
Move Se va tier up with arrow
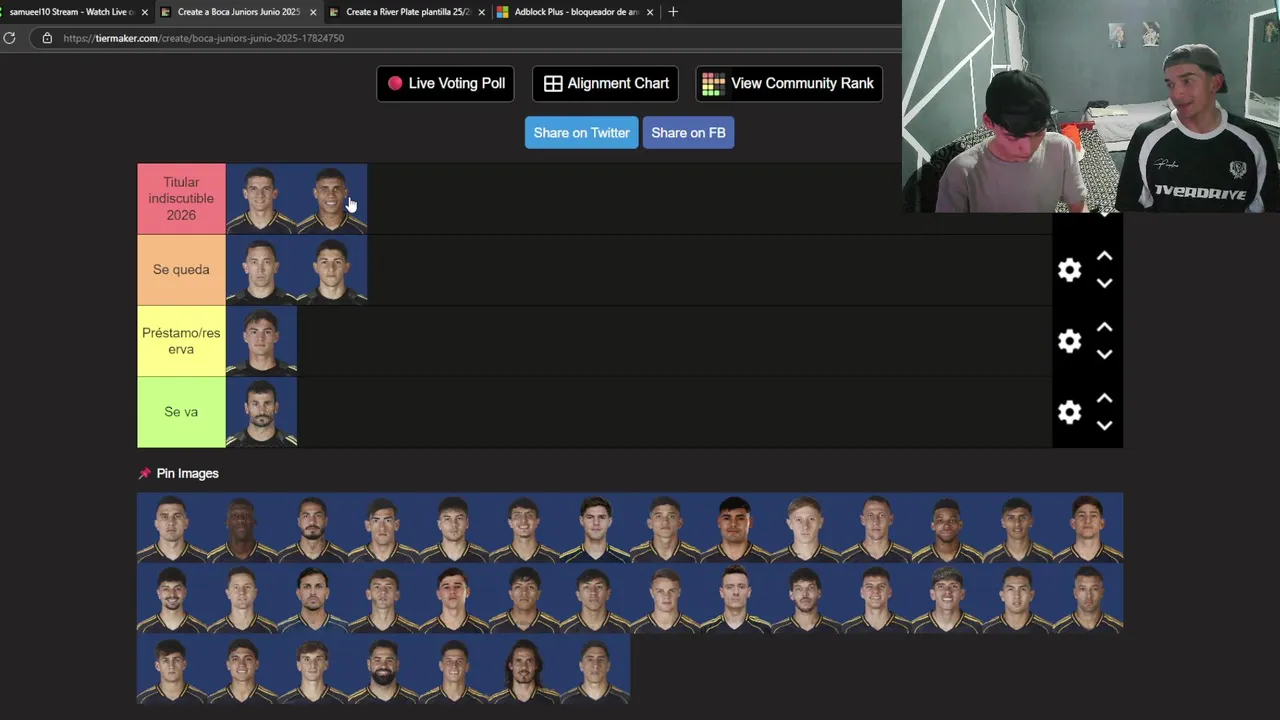(1104, 399)
